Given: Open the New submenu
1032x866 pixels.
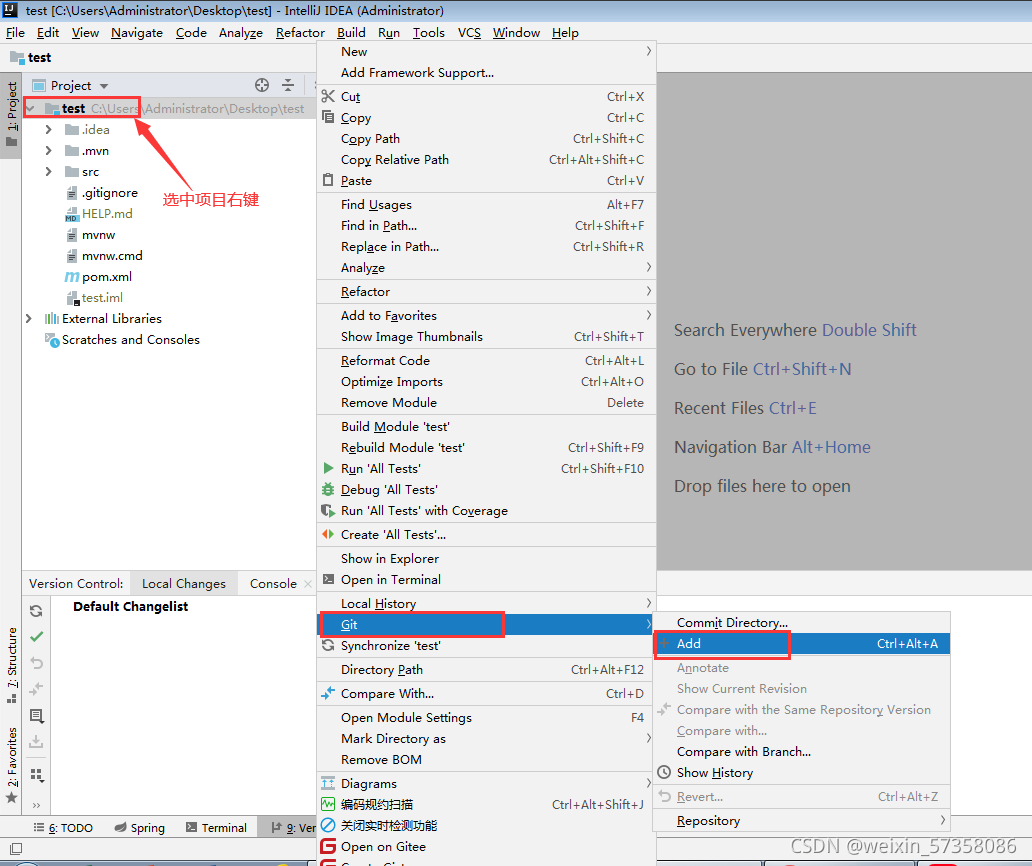Looking at the screenshot, I should tap(486, 51).
